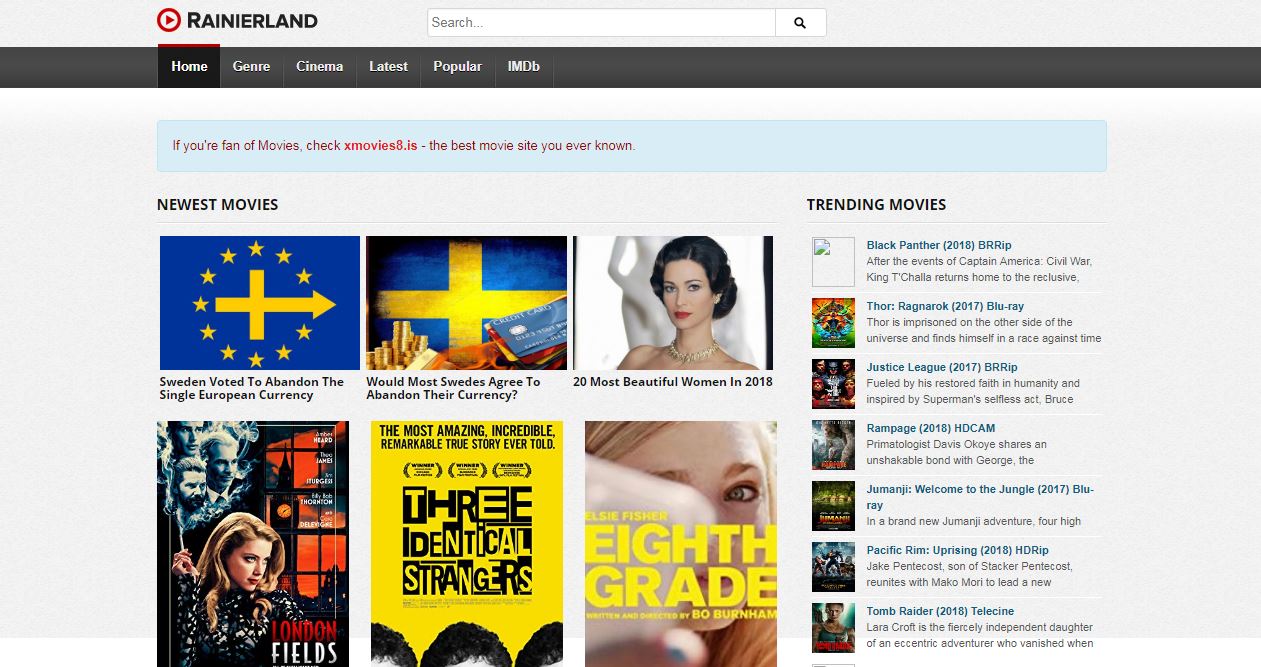Open the Latest movies tab
Image resolution: width=1261 pixels, height=667 pixels.
tap(388, 67)
